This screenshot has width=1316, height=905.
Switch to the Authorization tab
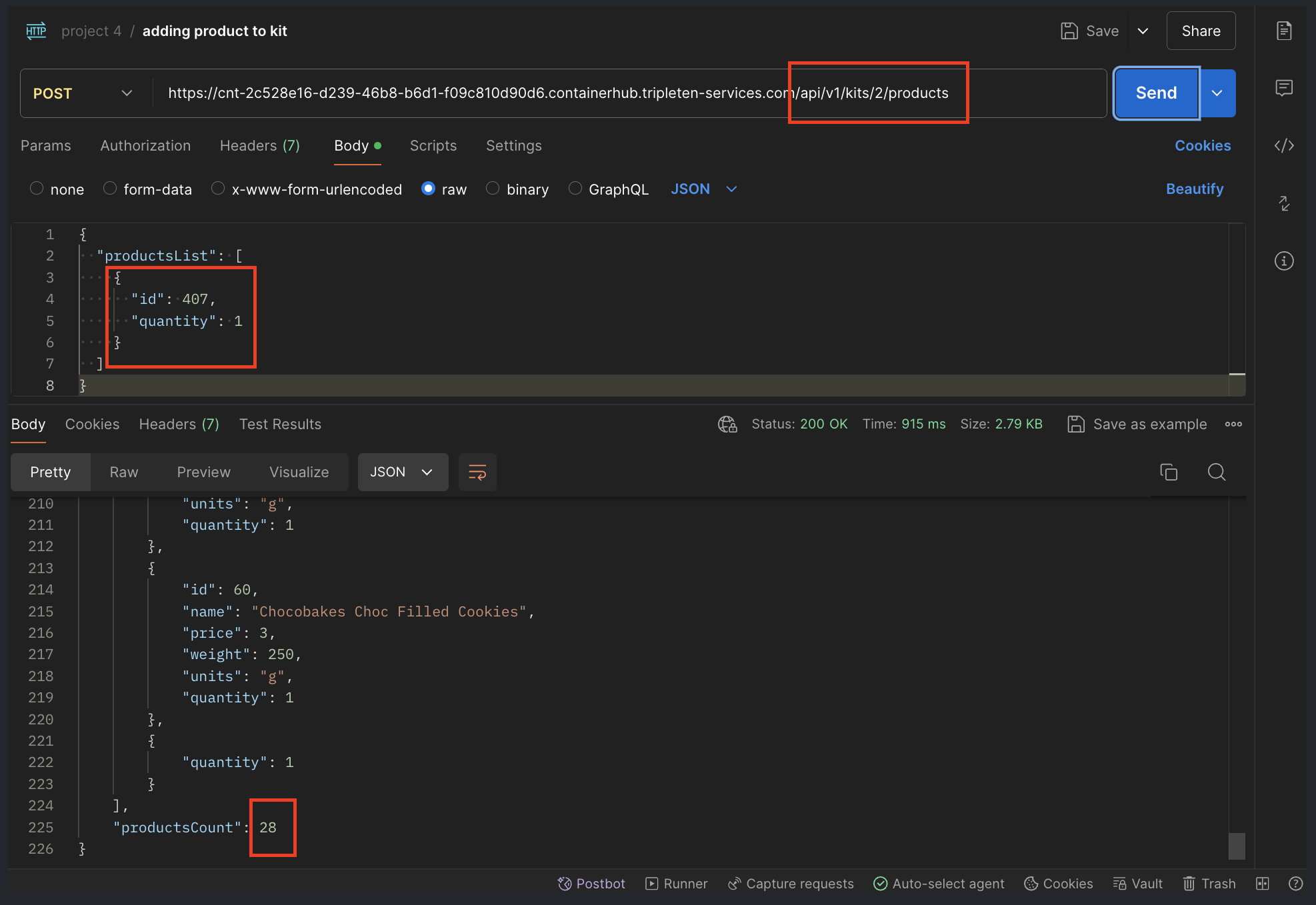click(145, 145)
